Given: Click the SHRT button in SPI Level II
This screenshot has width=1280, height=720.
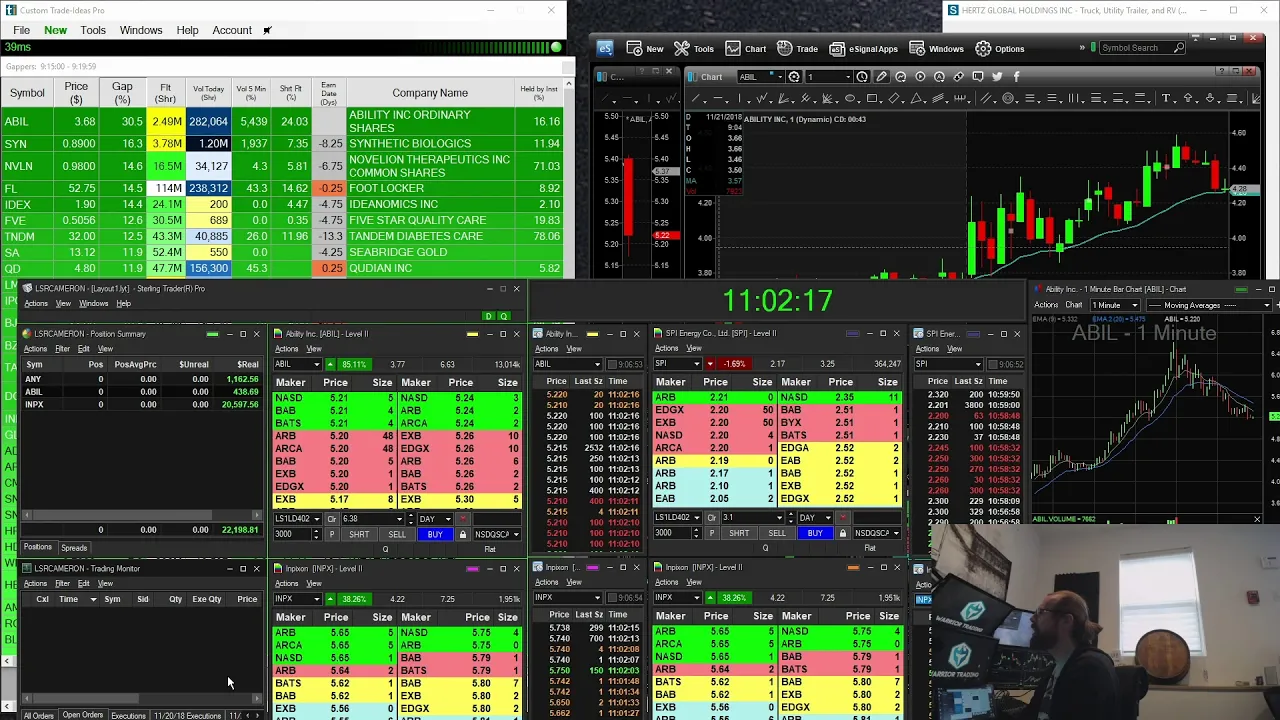Looking at the screenshot, I should coord(739,533).
